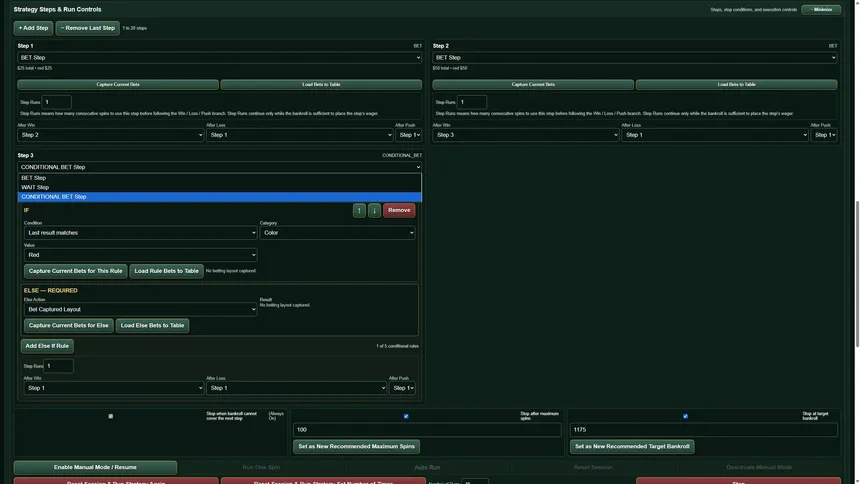Load Bets to Table for Step 1
Viewport: 860px width, 484px height.
(x=321, y=85)
